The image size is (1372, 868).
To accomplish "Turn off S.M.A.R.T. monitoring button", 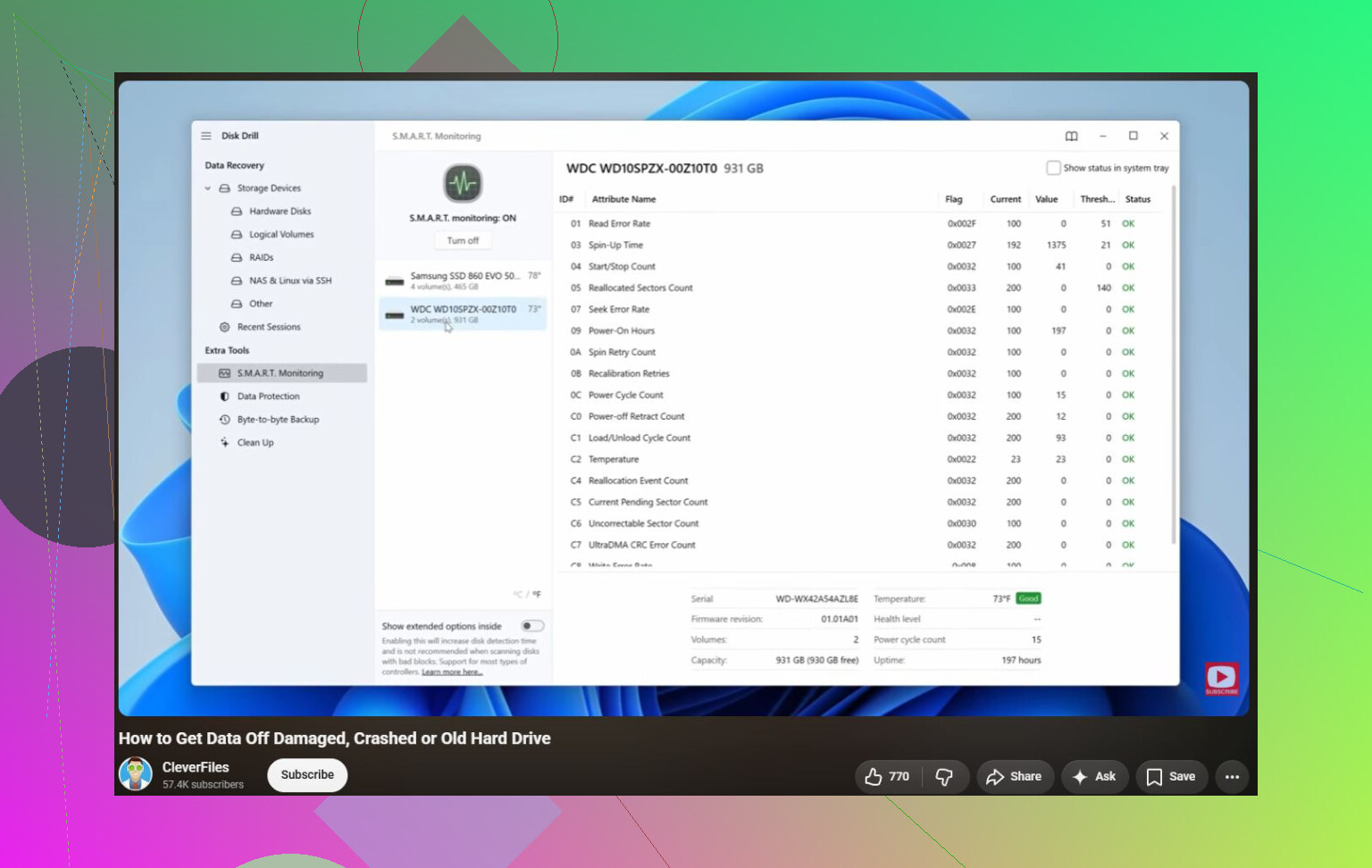I will 463,240.
